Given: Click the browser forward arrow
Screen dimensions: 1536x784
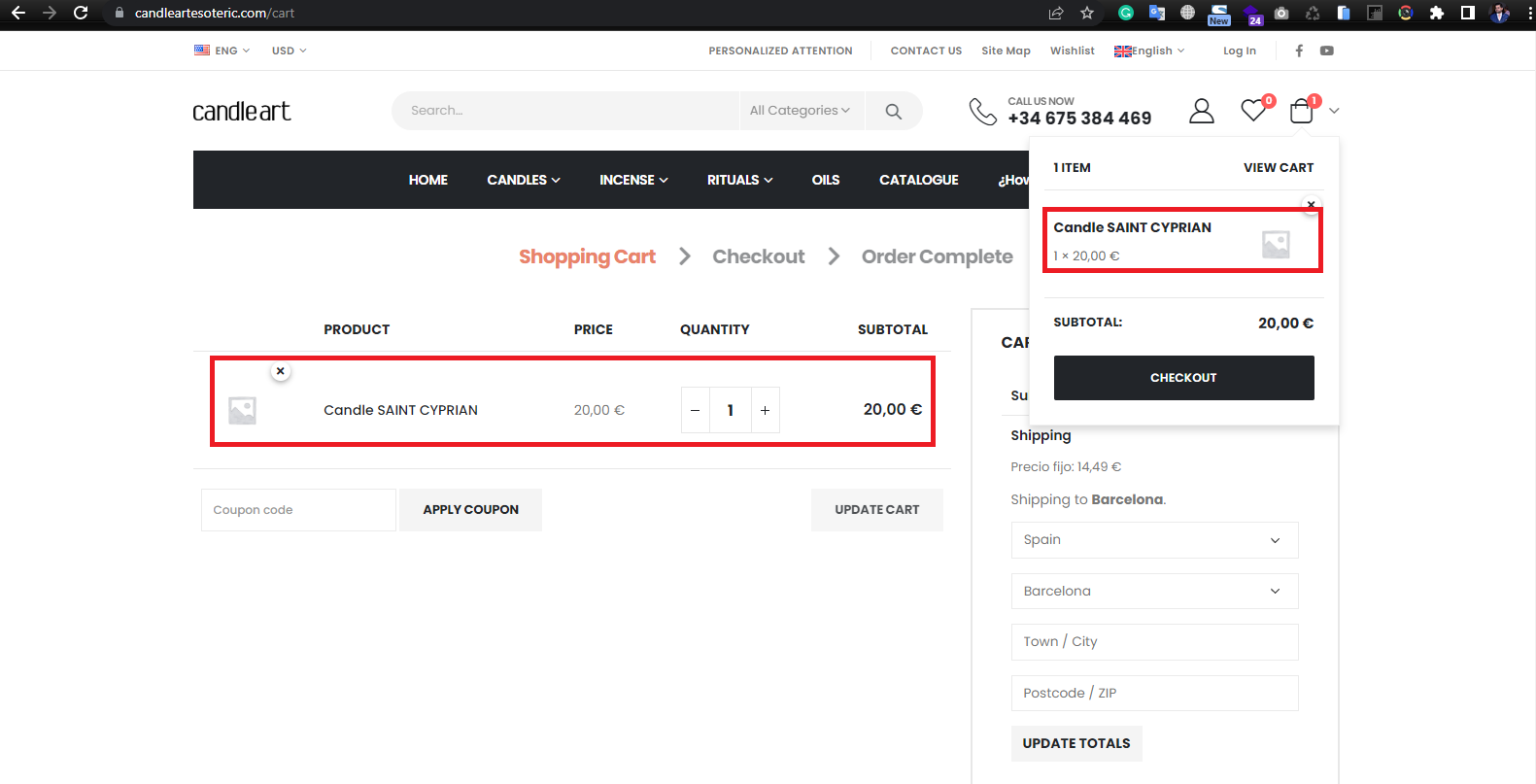Looking at the screenshot, I should point(50,13).
